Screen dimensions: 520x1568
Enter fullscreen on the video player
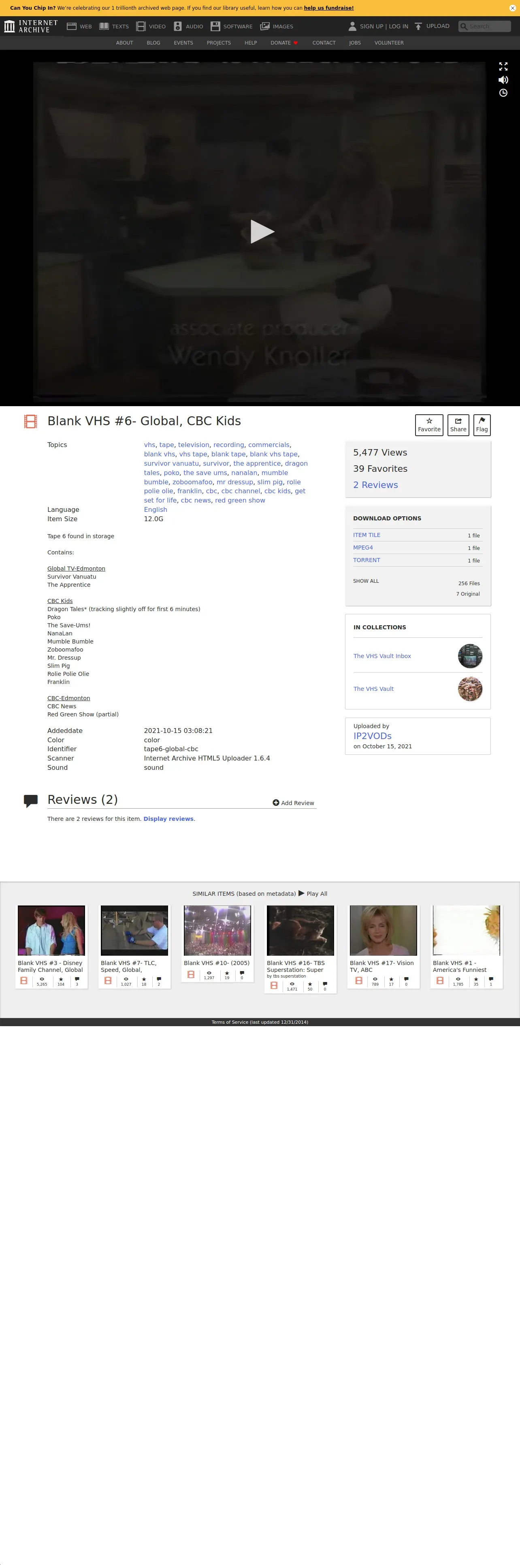tap(503, 66)
